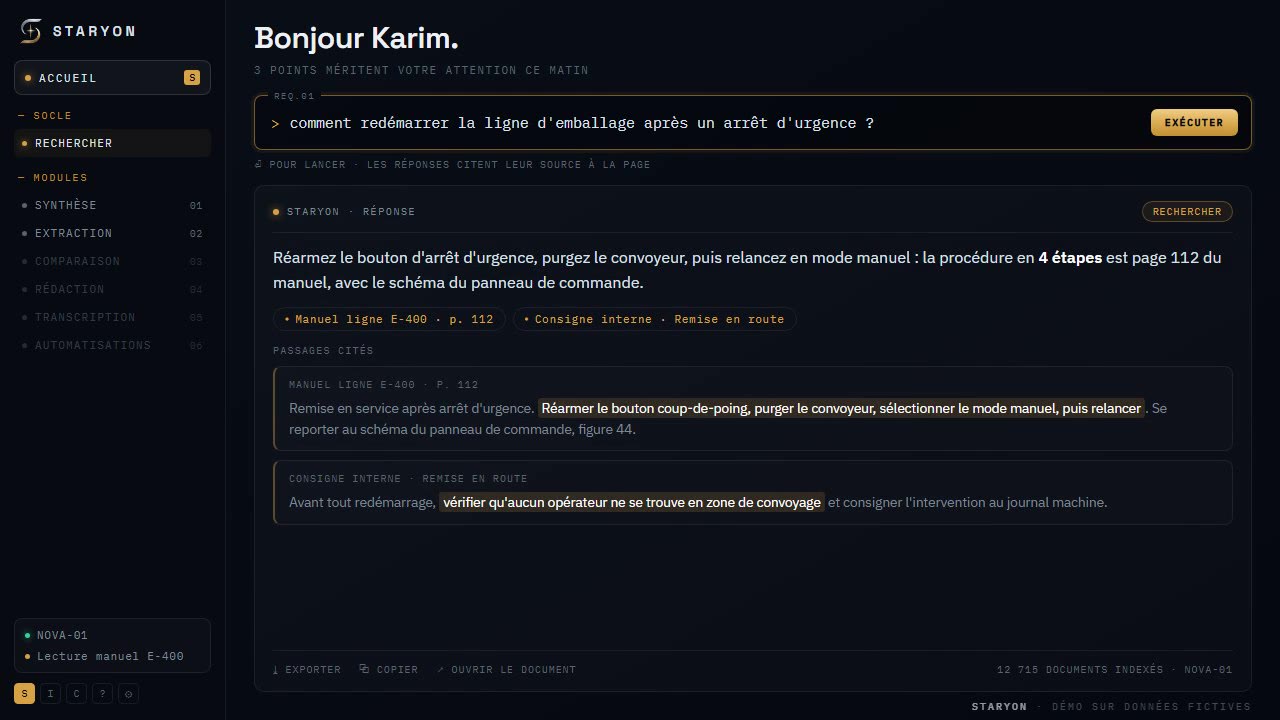The image size is (1280, 720).
Task: Click the Exécuter button
Action: 1194,122
